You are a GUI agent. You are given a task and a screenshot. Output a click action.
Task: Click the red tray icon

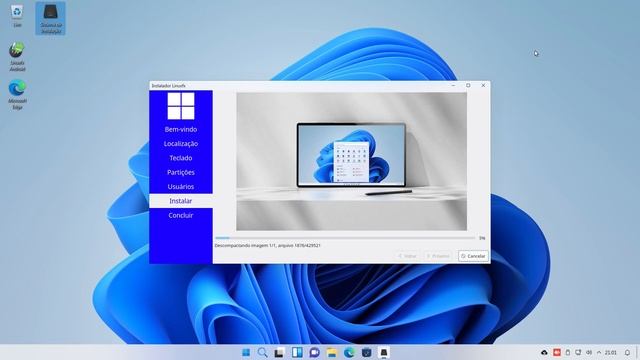pyautogui.click(x=557, y=352)
